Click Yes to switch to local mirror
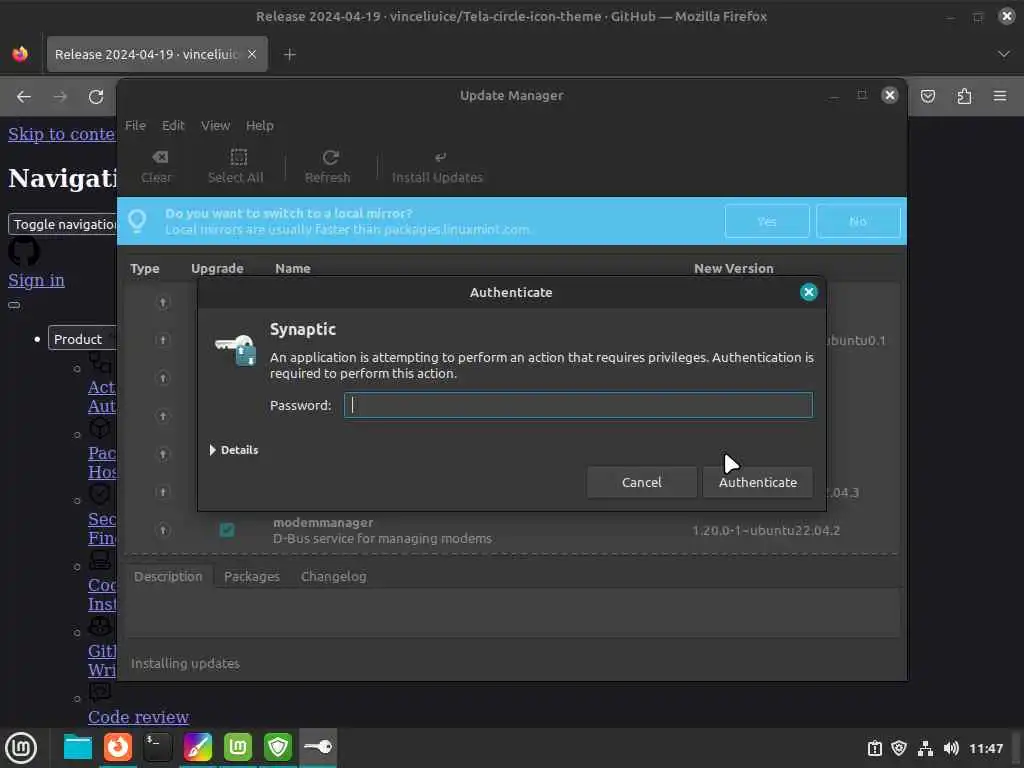This screenshot has width=1024, height=768. pyautogui.click(x=767, y=221)
